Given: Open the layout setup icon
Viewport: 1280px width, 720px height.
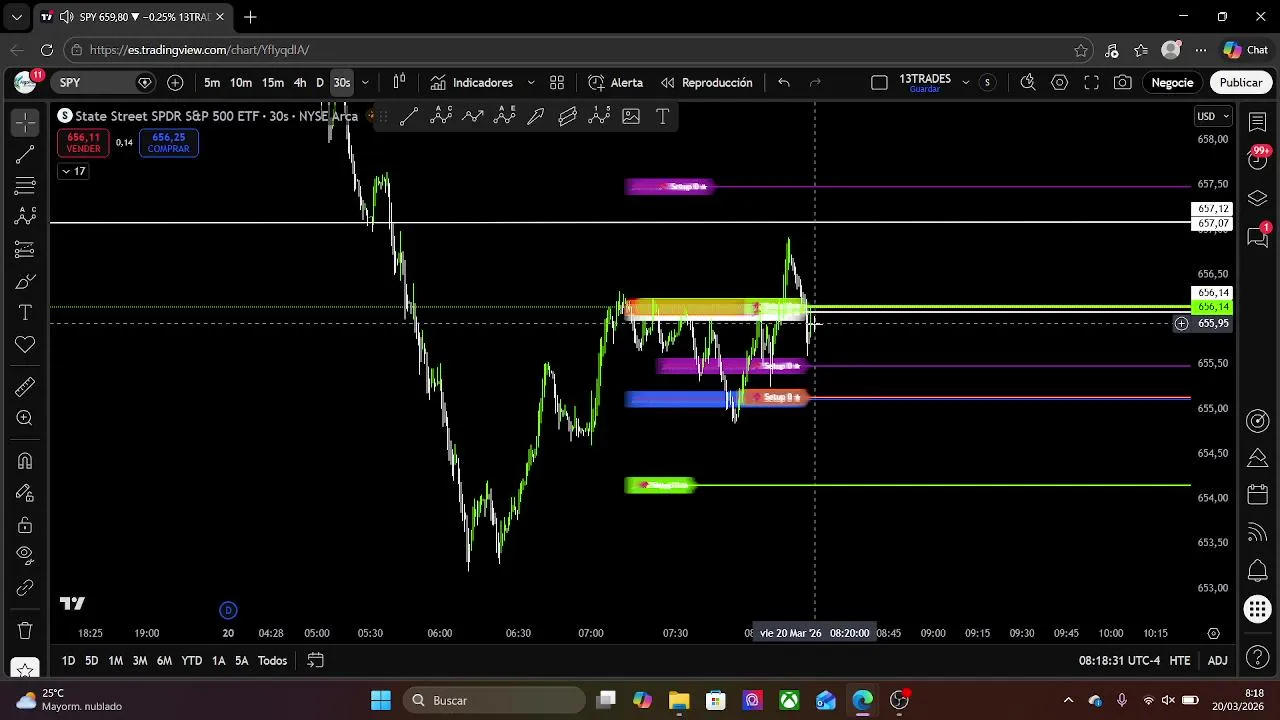Looking at the screenshot, I should click(879, 83).
